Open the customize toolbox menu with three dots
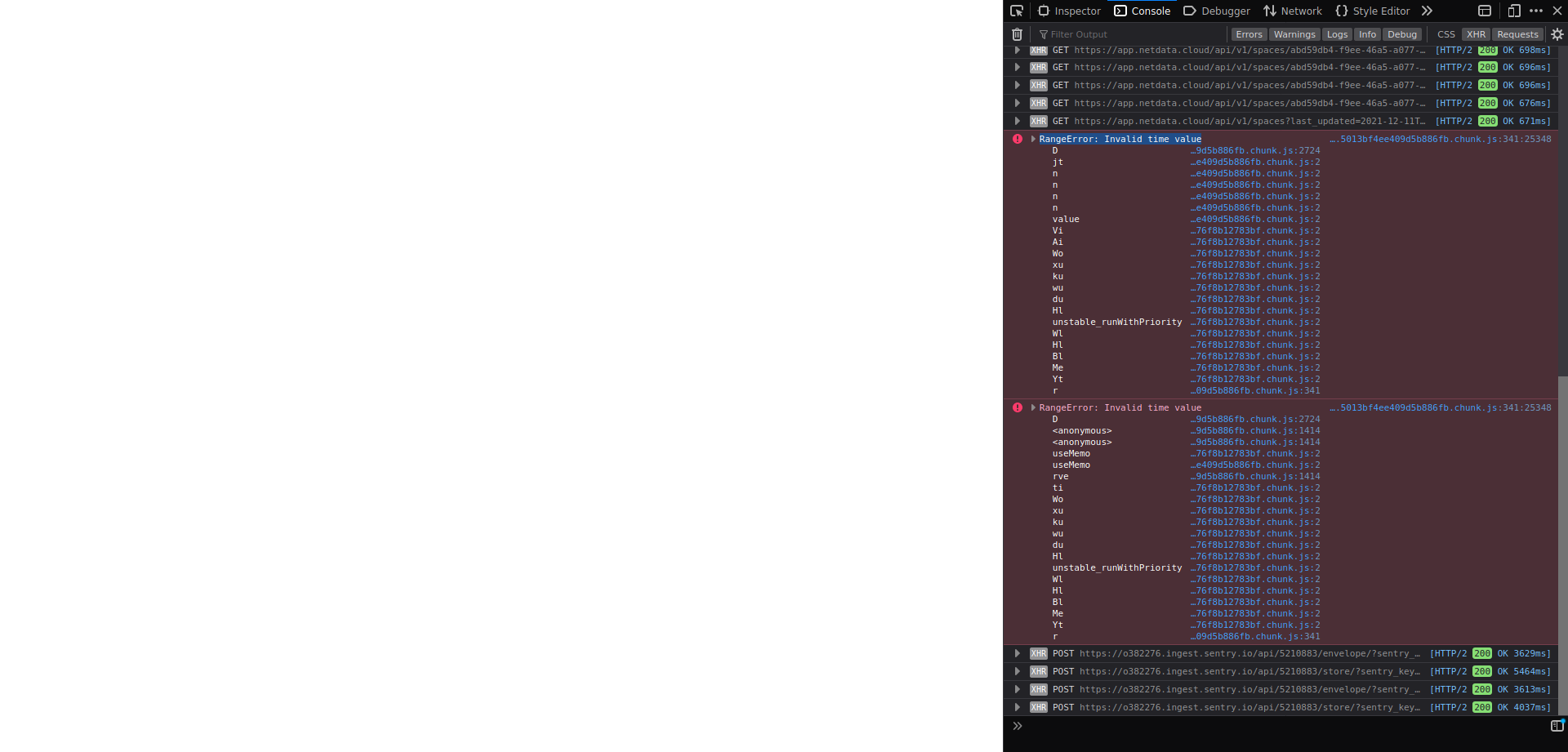The image size is (1568, 752). (x=1536, y=11)
